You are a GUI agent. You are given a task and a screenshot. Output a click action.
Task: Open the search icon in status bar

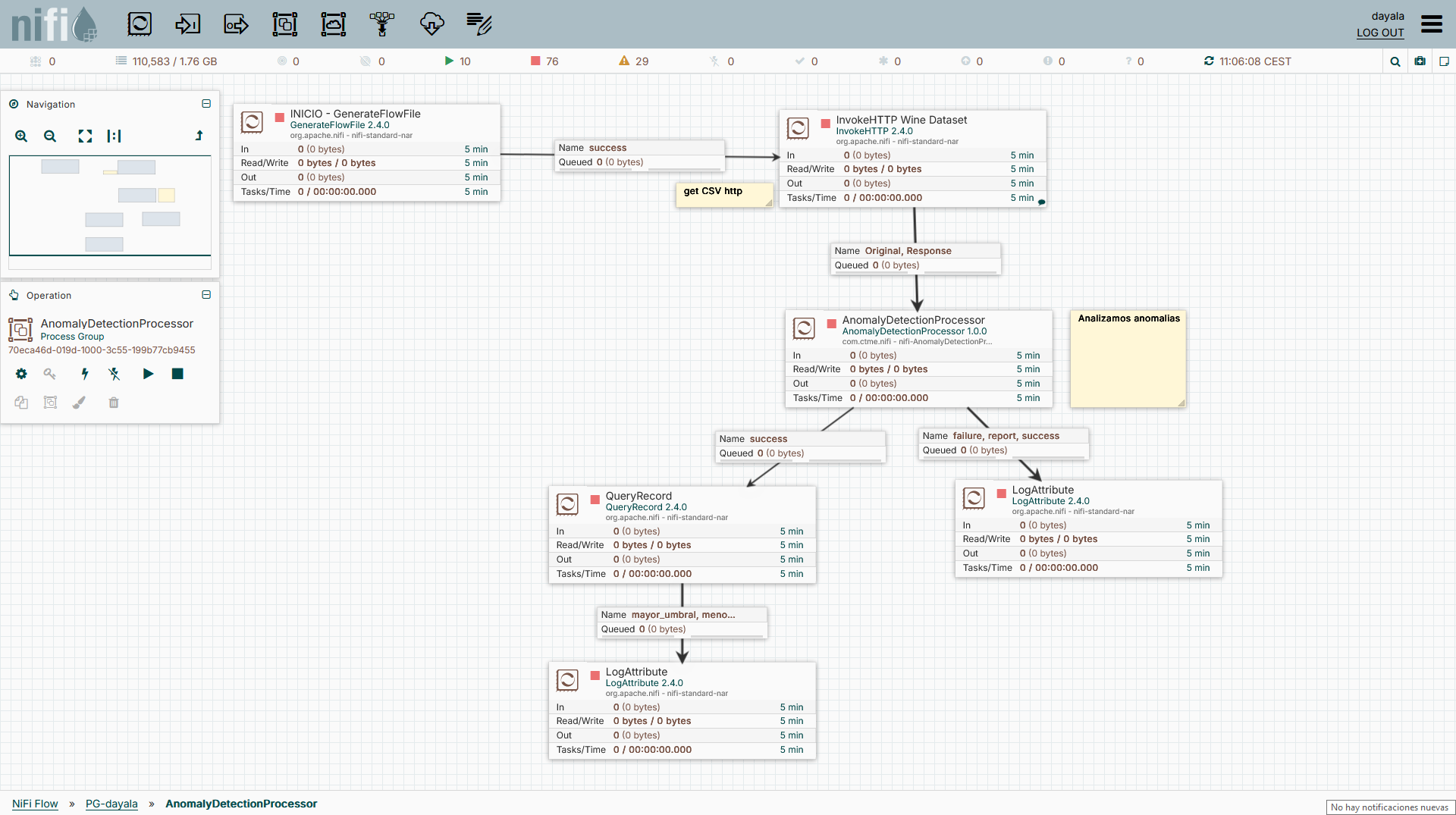pyautogui.click(x=1395, y=61)
